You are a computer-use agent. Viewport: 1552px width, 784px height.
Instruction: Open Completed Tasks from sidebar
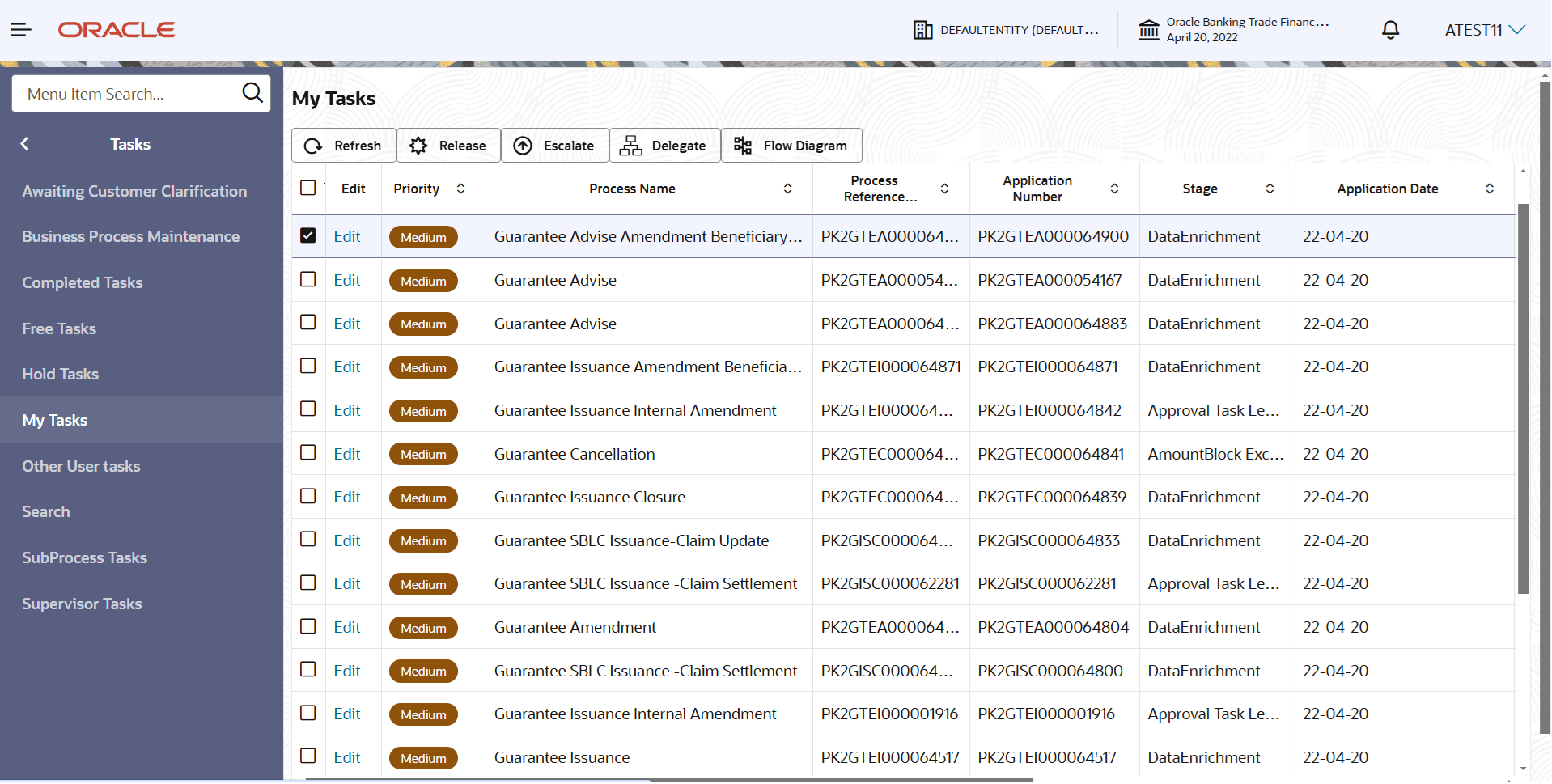pos(83,282)
